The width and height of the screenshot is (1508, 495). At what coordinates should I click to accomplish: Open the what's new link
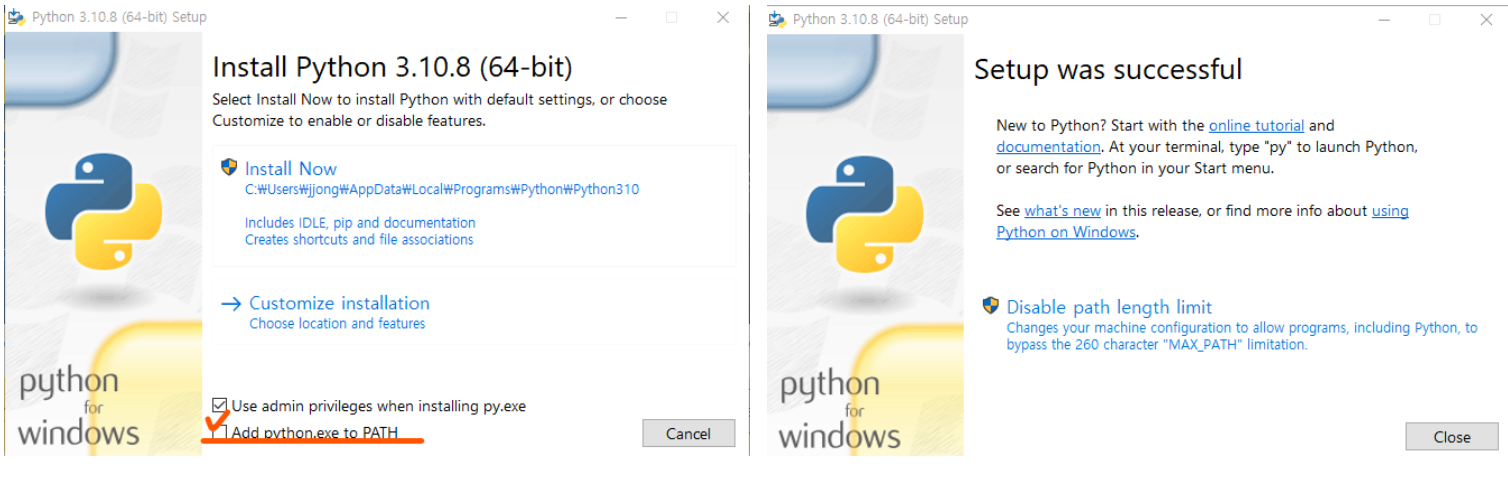pos(1062,211)
